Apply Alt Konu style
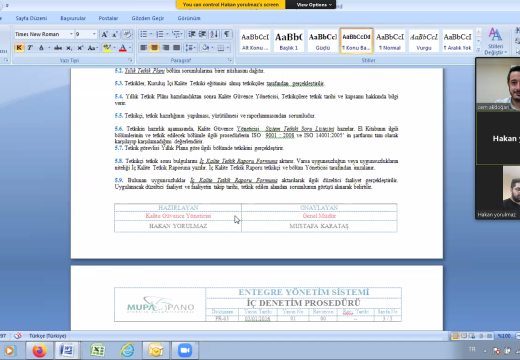 click(255, 41)
